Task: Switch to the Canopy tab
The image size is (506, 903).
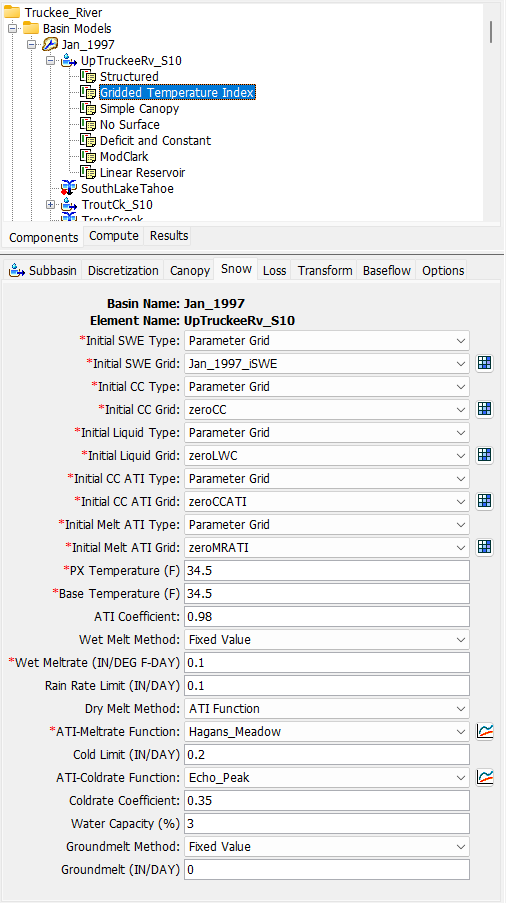Action: pos(189,270)
